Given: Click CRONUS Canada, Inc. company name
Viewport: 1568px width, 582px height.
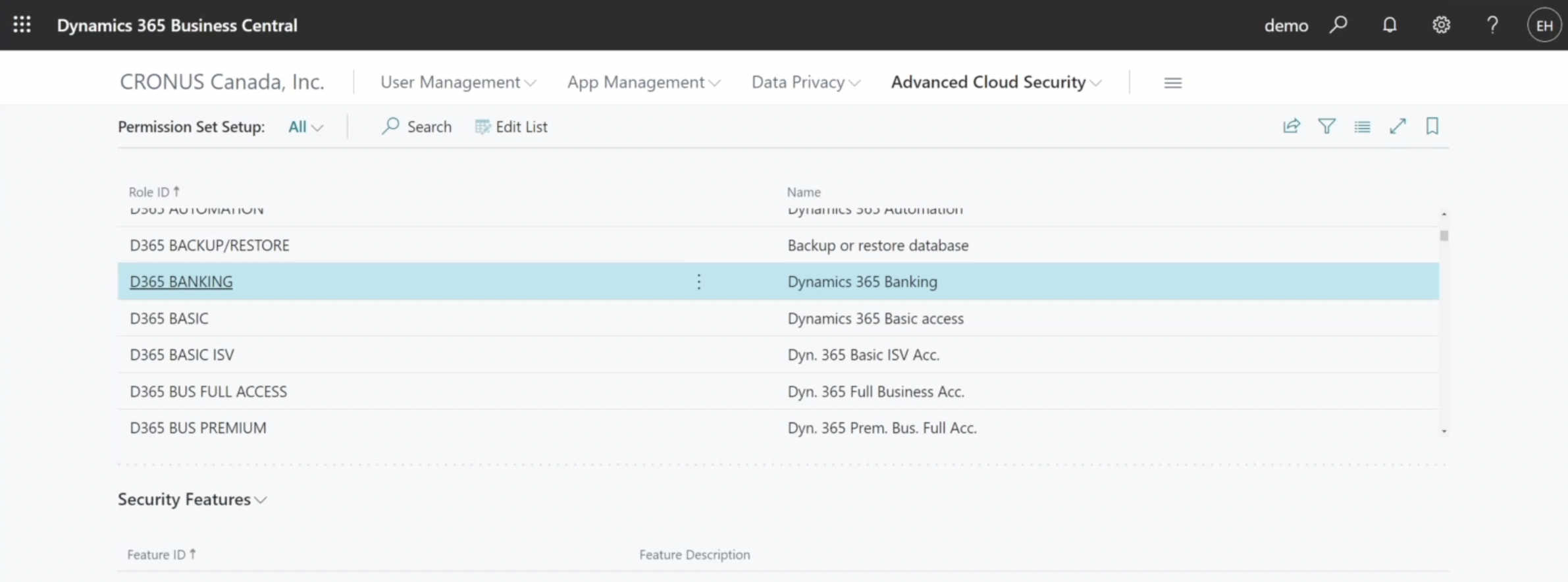Looking at the screenshot, I should (222, 82).
